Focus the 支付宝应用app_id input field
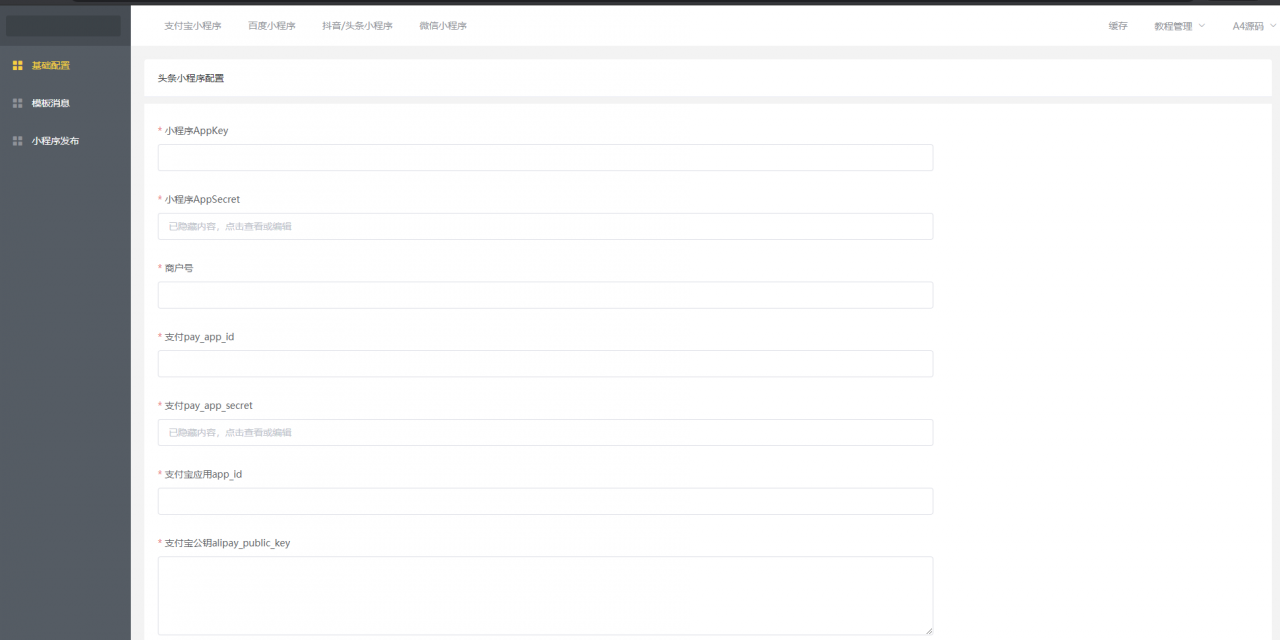The width and height of the screenshot is (1280, 640). (545, 501)
